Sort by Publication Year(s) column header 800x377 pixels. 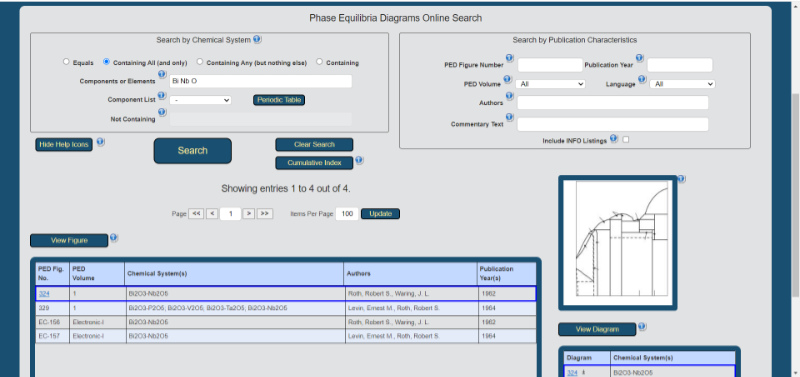507,273
